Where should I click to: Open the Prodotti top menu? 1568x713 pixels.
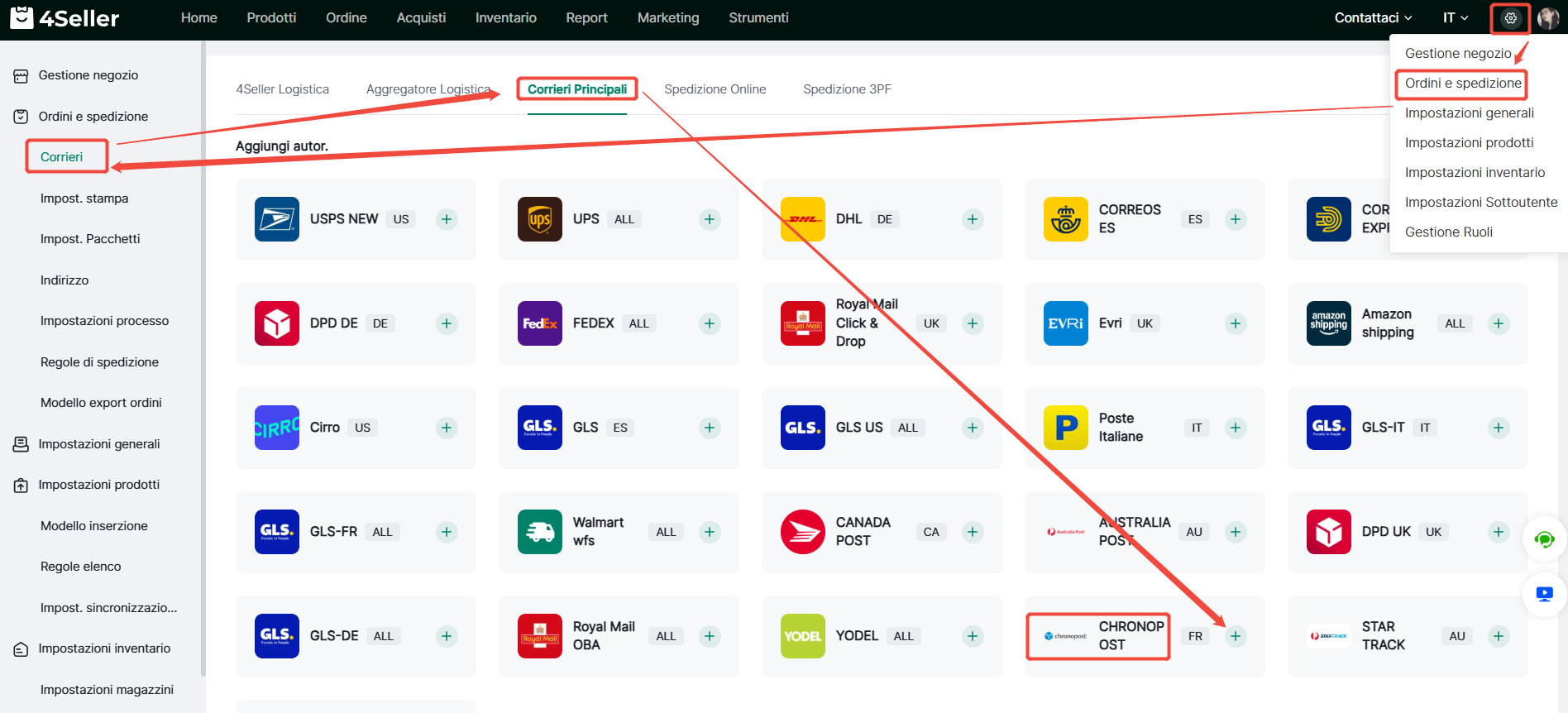tap(271, 17)
